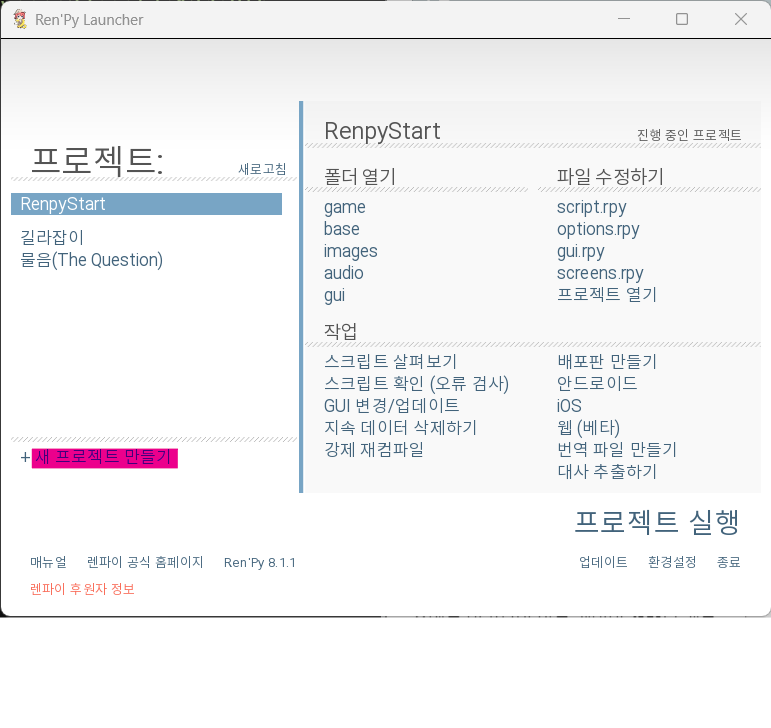Select the 물음(The Question) project
Viewport: 771px width, 728px height.
click(x=91, y=260)
